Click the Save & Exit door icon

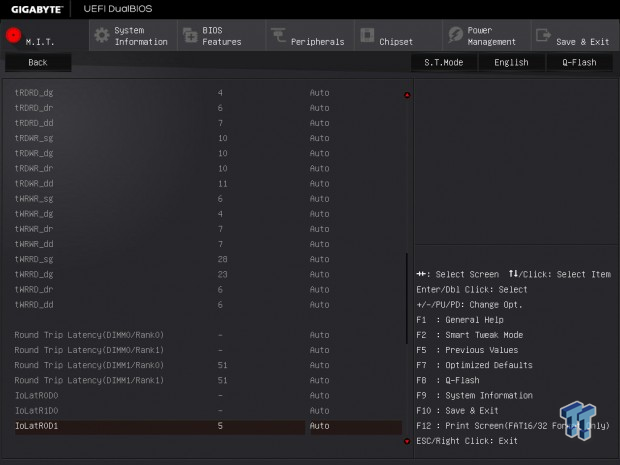(x=543, y=35)
